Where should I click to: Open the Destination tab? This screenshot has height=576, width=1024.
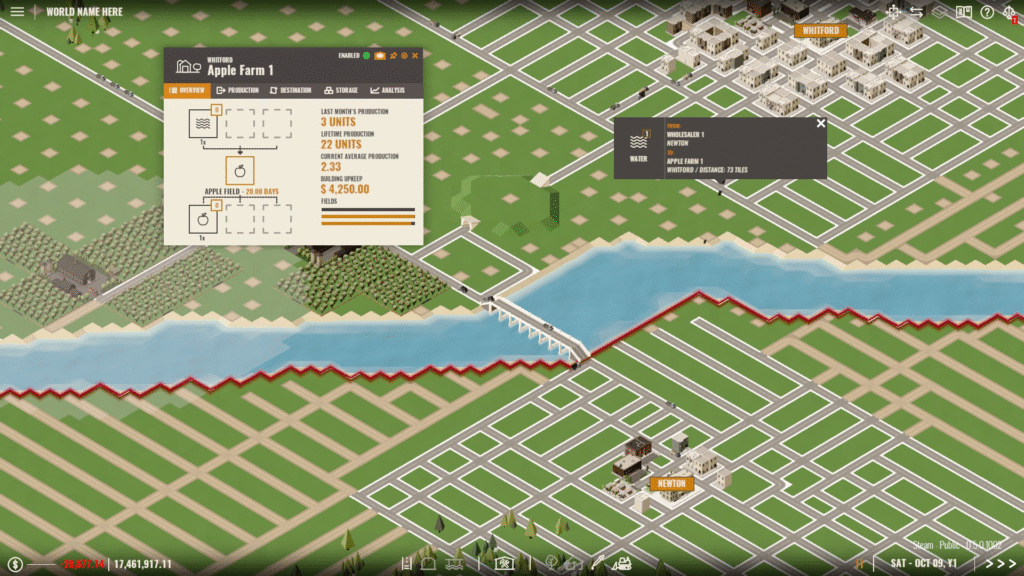[291, 91]
